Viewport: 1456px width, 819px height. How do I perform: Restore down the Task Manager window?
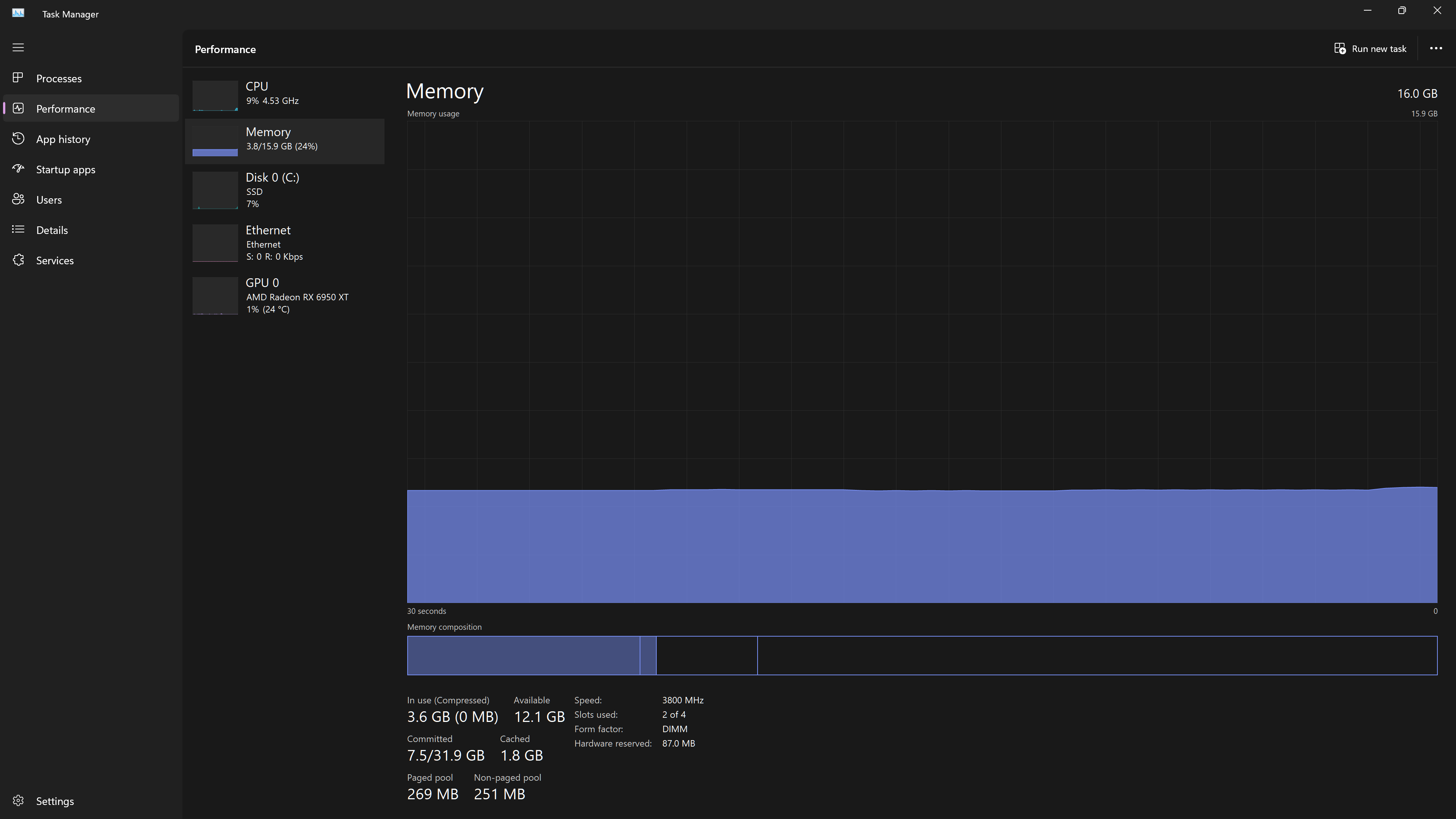tap(1402, 11)
